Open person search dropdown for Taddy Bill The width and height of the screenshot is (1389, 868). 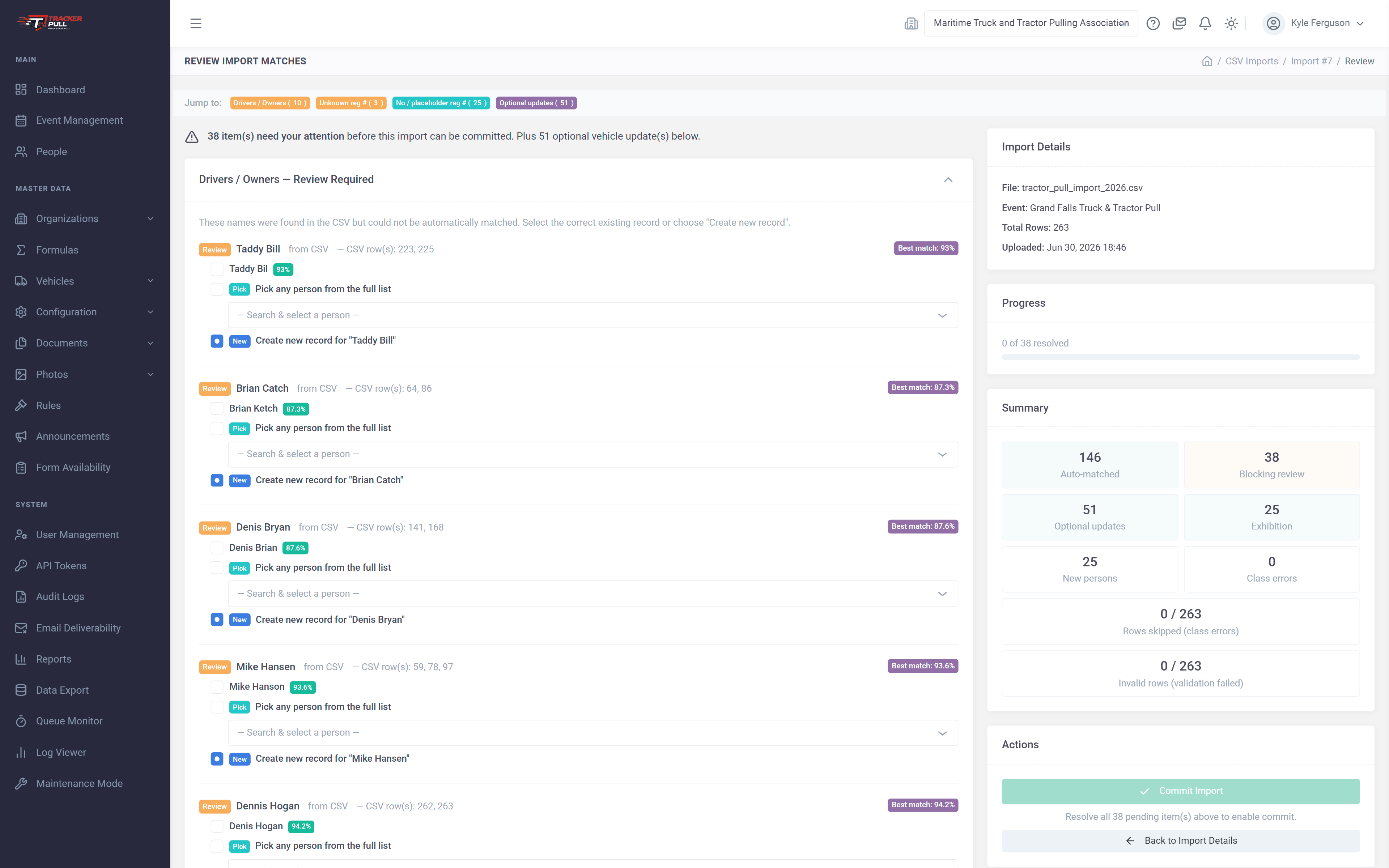click(x=593, y=315)
